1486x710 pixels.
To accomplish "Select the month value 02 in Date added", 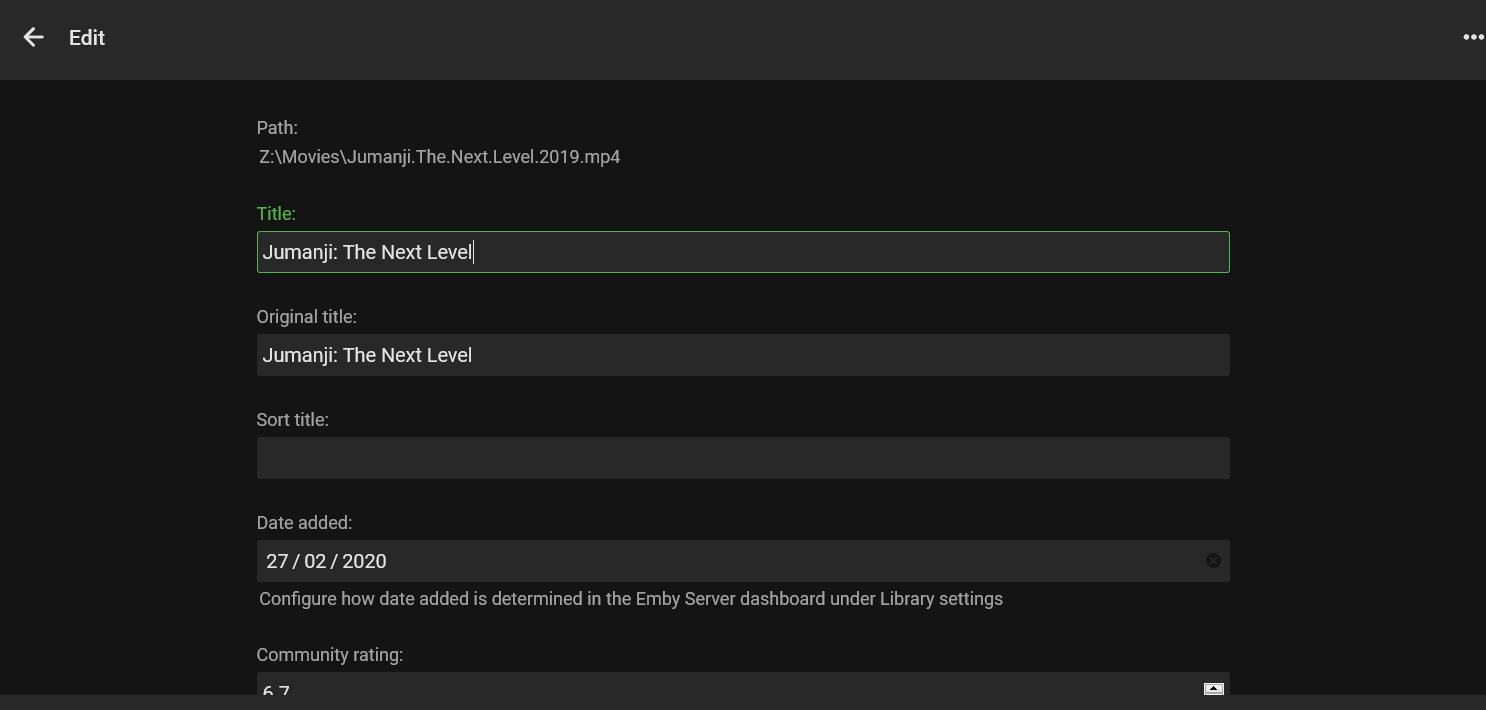I will [315, 561].
